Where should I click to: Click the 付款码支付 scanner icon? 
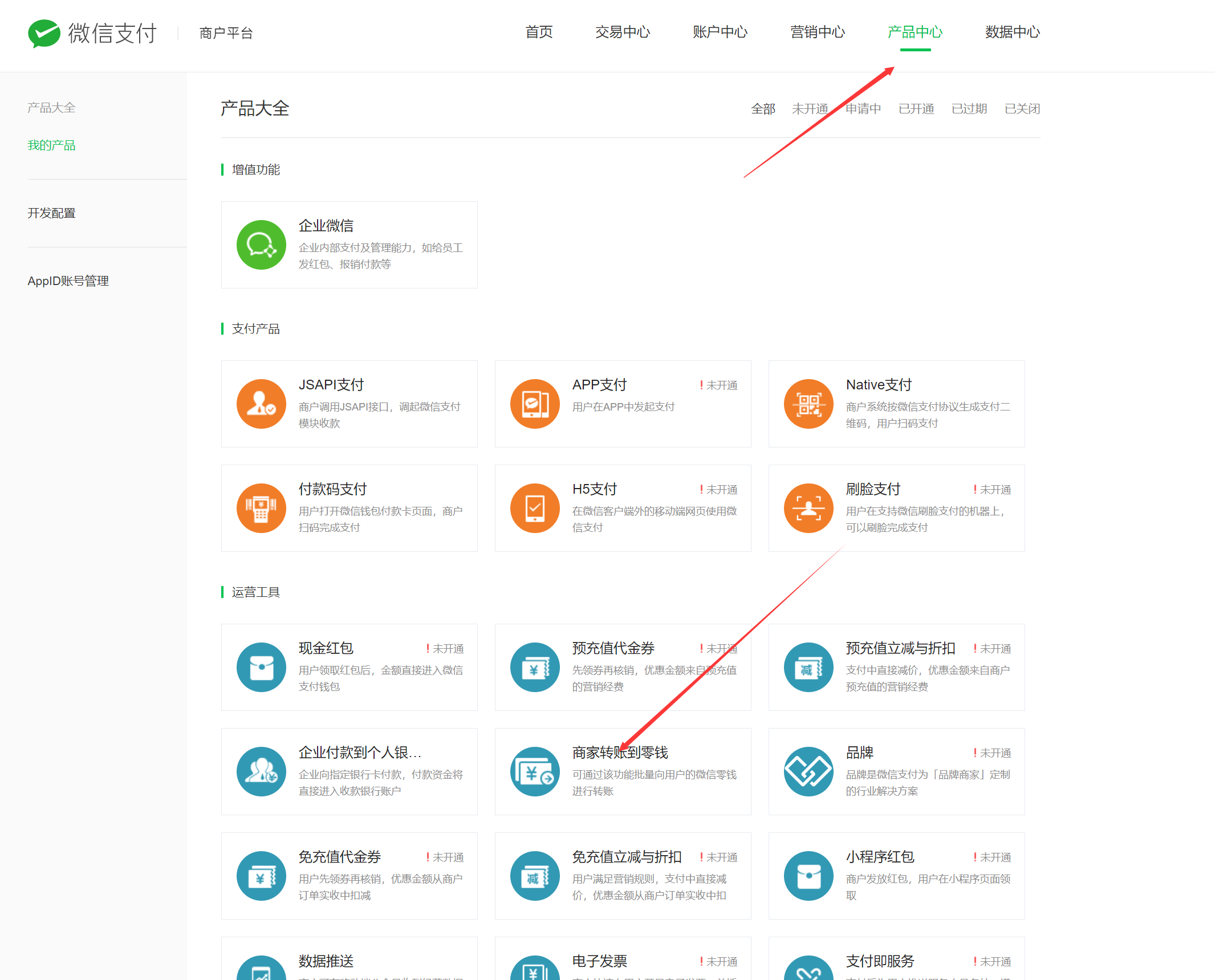pos(261,508)
